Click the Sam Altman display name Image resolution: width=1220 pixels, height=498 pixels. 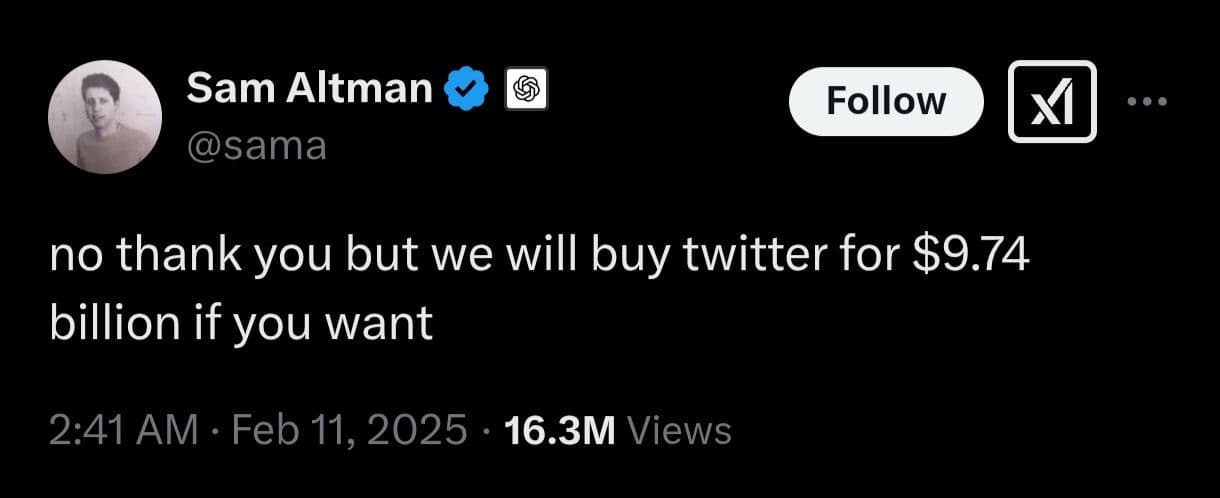point(309,90)
